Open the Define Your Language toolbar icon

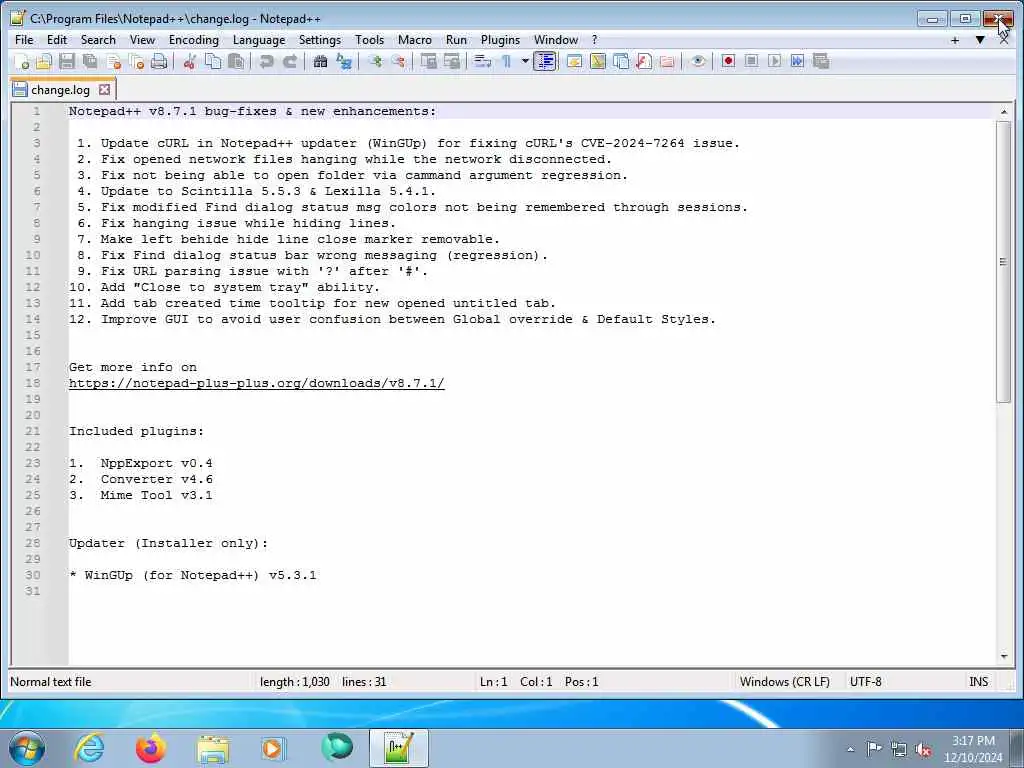click(x=574, y=61)
